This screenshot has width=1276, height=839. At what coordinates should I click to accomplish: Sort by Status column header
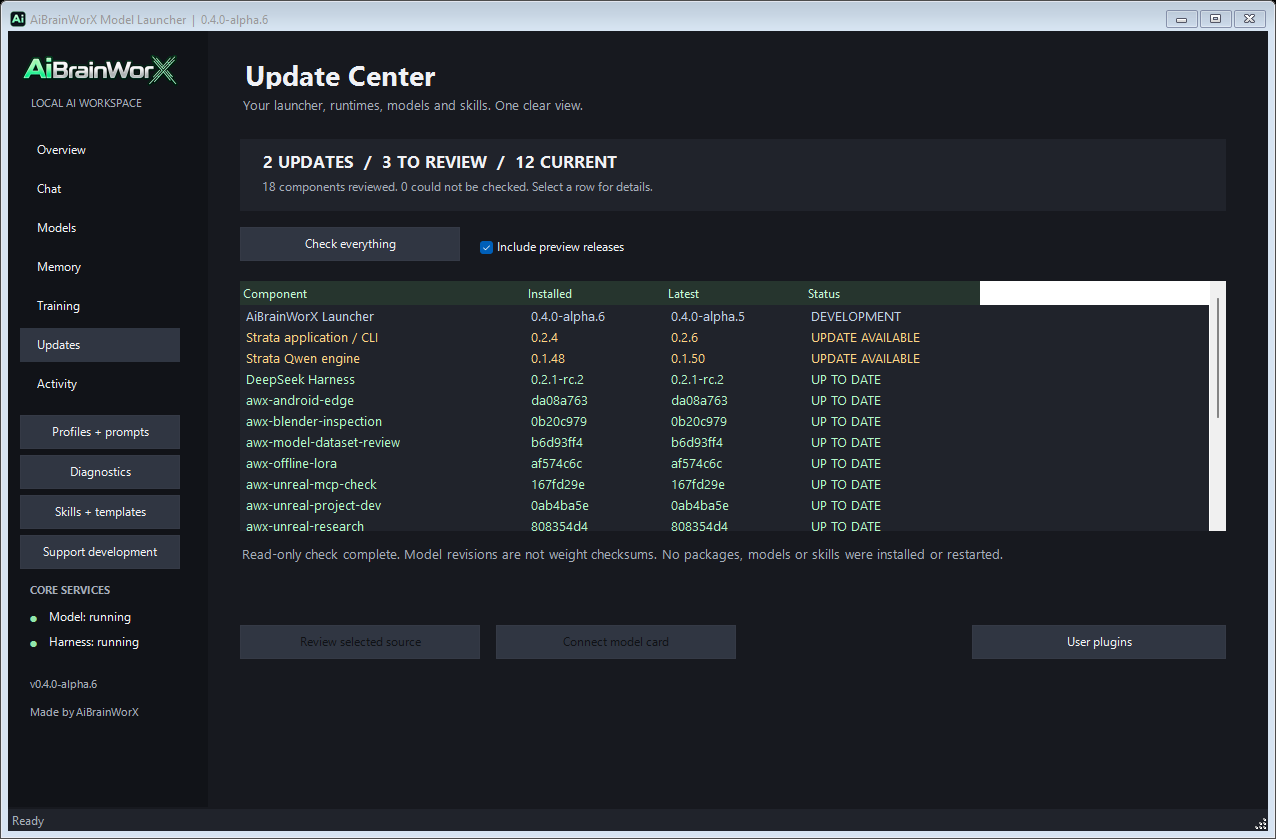click(x=892, y=294)
